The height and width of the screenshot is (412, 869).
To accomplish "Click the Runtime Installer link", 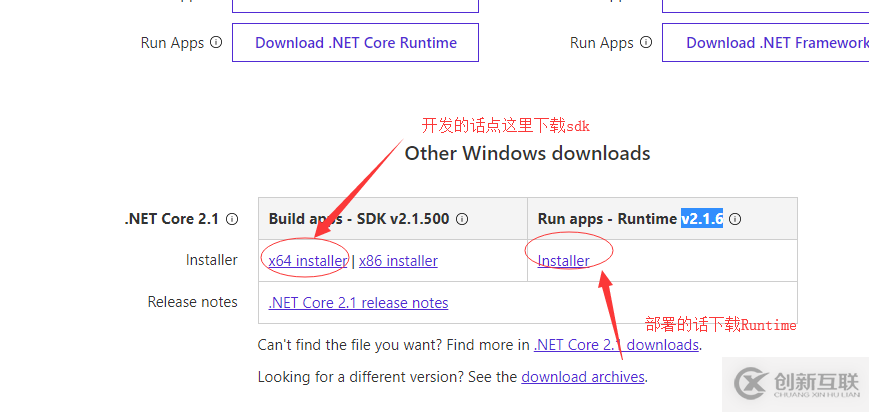I will point(563,261).
